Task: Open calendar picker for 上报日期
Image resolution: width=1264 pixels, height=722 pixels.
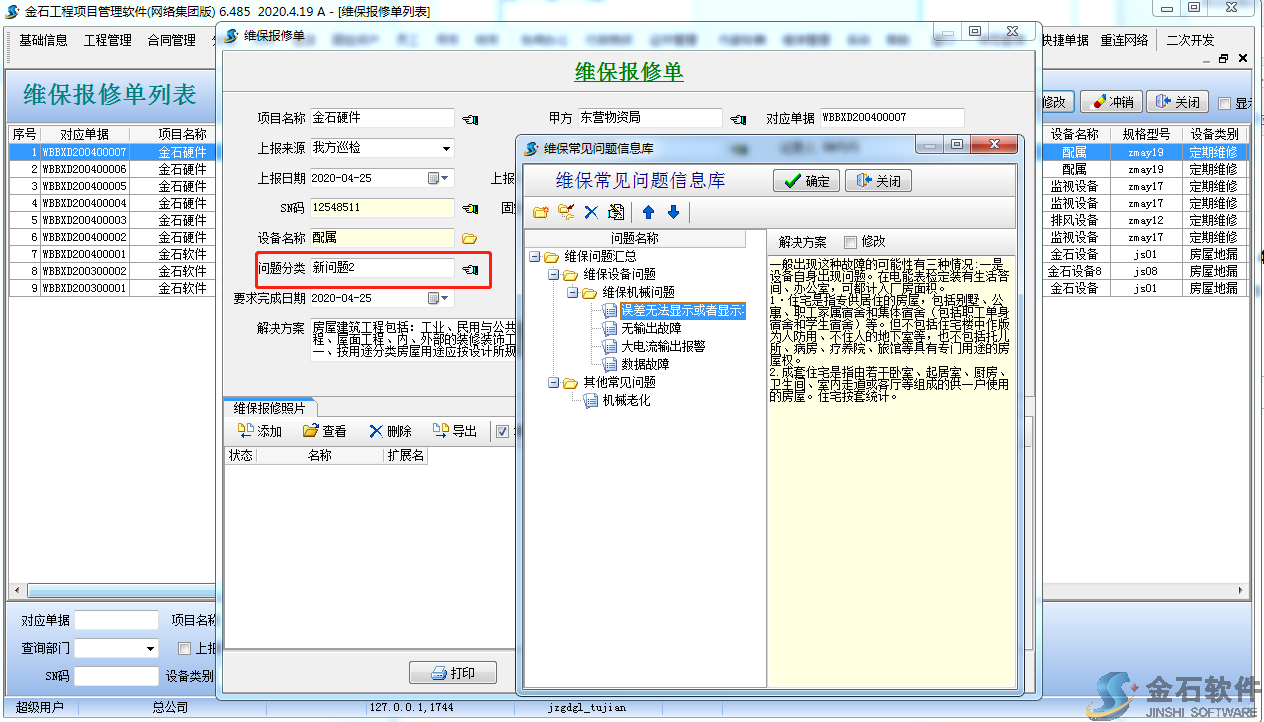Action: point(439,179)
